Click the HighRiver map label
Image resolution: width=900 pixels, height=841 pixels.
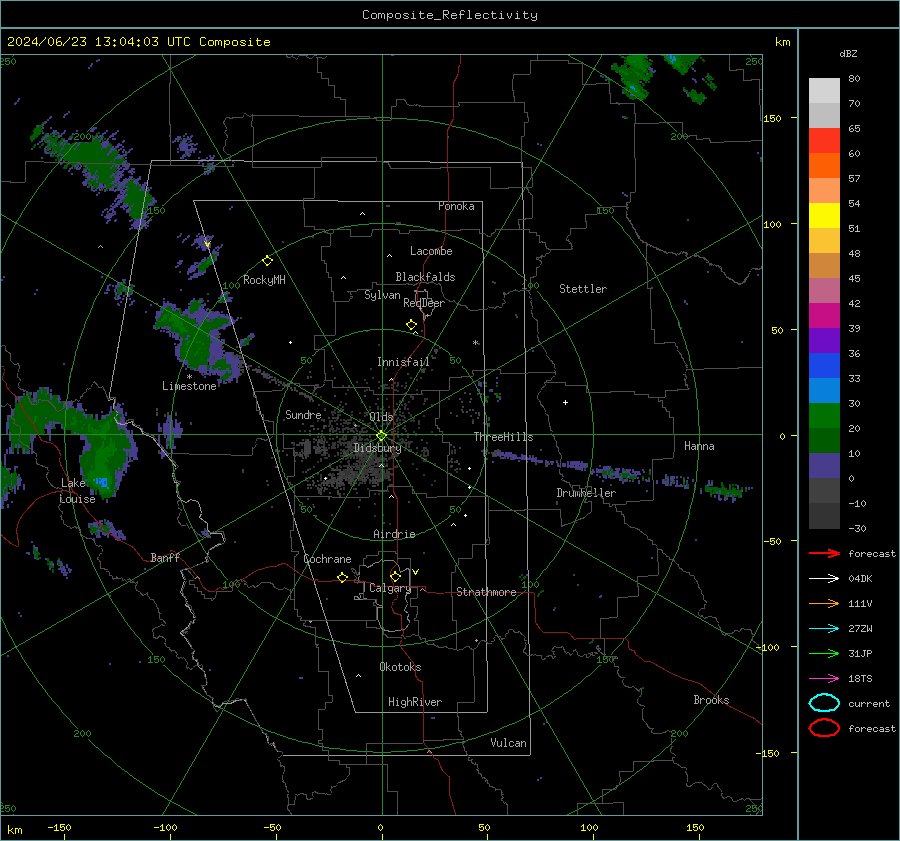(x=415, y=702)
